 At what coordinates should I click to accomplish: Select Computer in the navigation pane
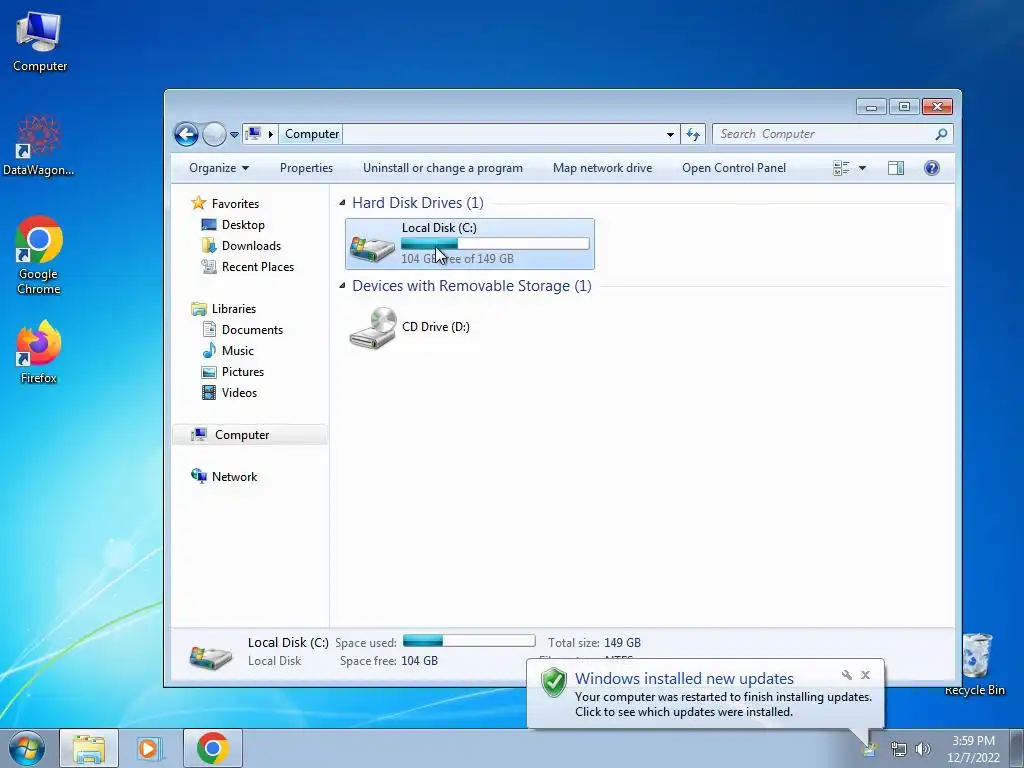[249, 435]
